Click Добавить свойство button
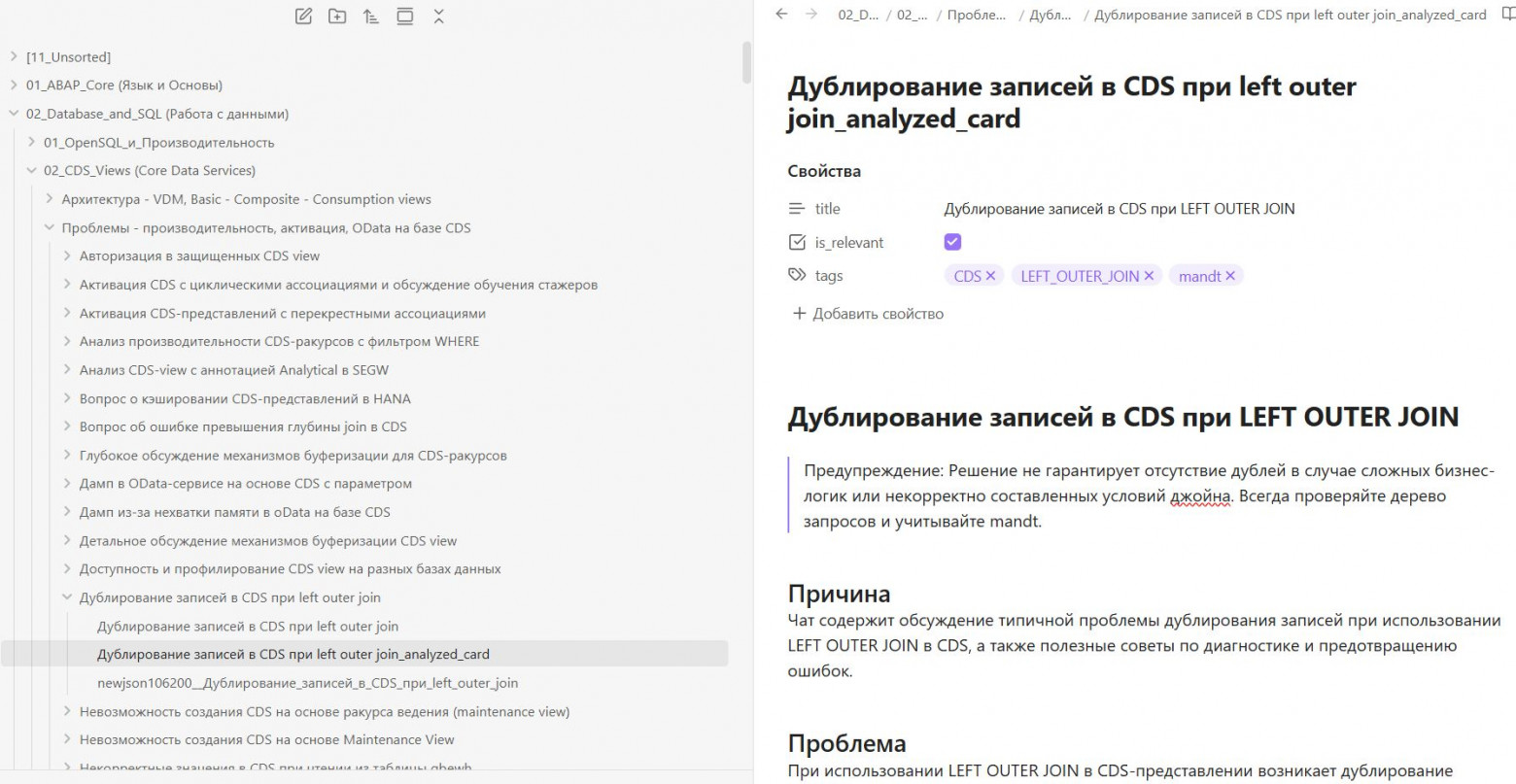The width and height of the screenshot is (1516, 784). (868, 314)
